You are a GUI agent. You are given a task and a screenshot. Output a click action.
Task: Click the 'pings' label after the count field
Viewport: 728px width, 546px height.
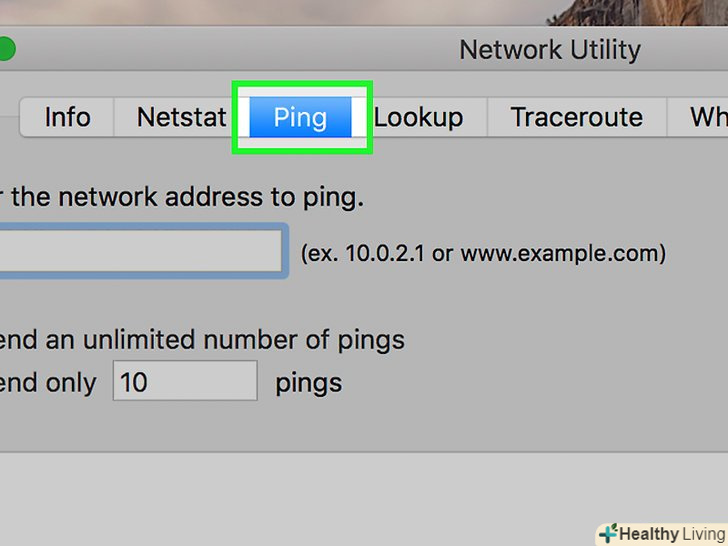point(308,382)
